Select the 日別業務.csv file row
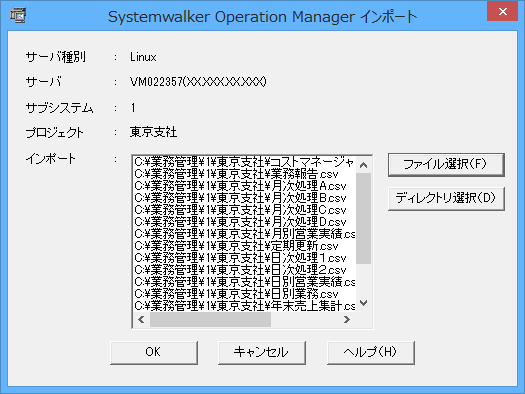The image size is (525, 394). [x=244, y=295]
